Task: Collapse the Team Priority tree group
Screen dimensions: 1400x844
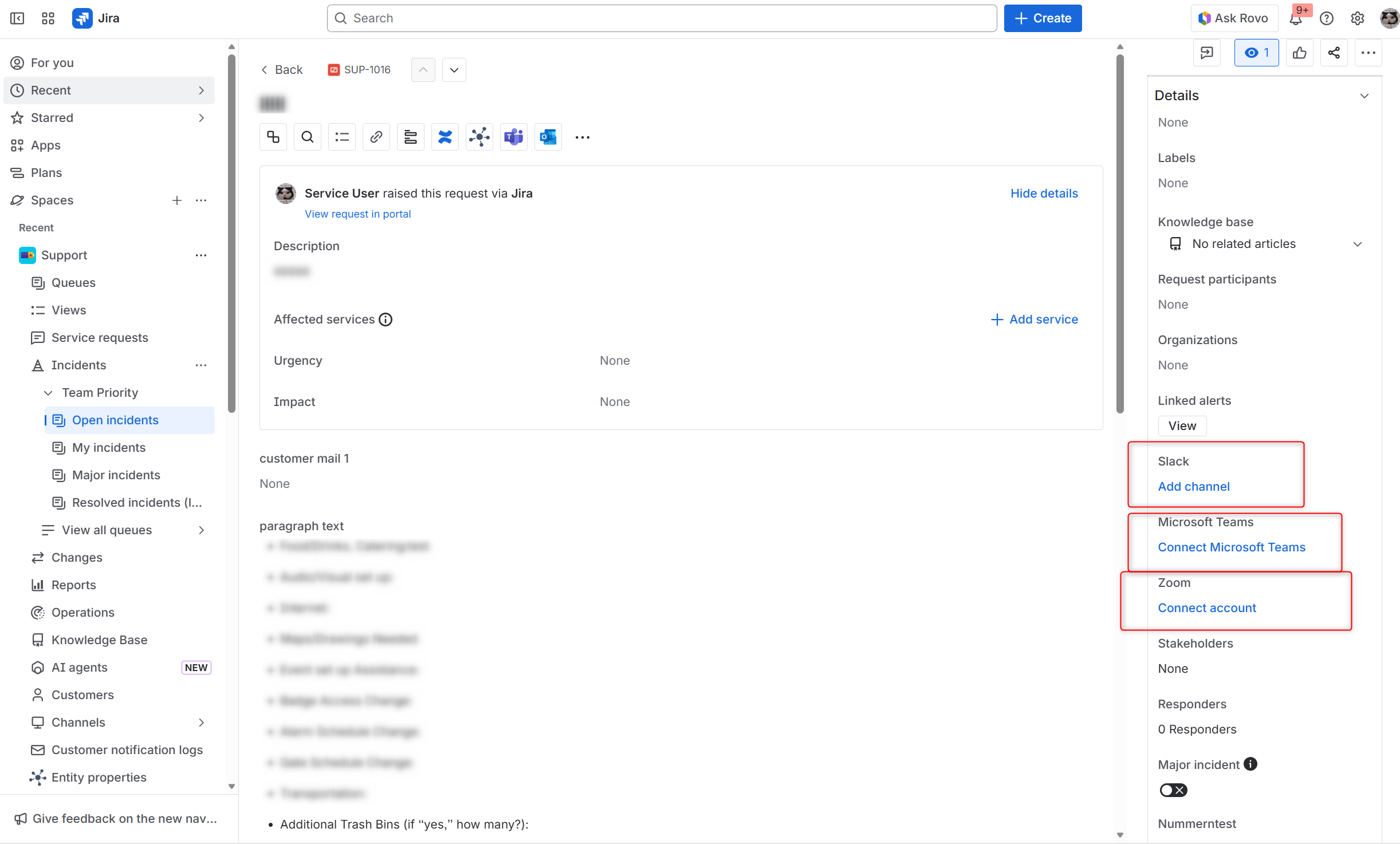Action: click(49, 393)
